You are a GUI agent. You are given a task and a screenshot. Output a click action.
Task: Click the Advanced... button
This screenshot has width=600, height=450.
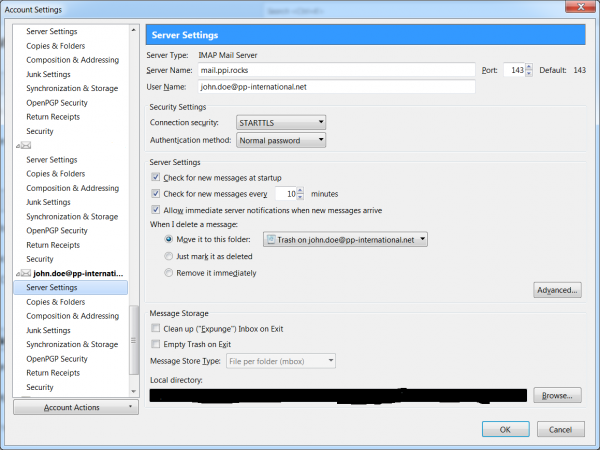click(557, 291)
